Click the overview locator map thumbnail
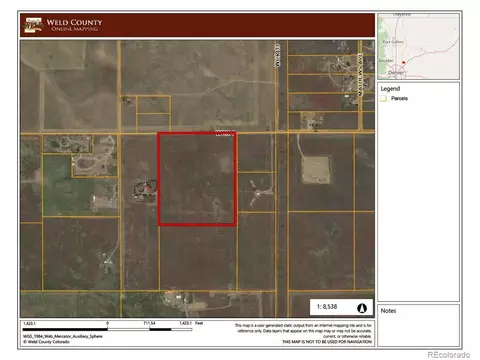 pos(418,46)
